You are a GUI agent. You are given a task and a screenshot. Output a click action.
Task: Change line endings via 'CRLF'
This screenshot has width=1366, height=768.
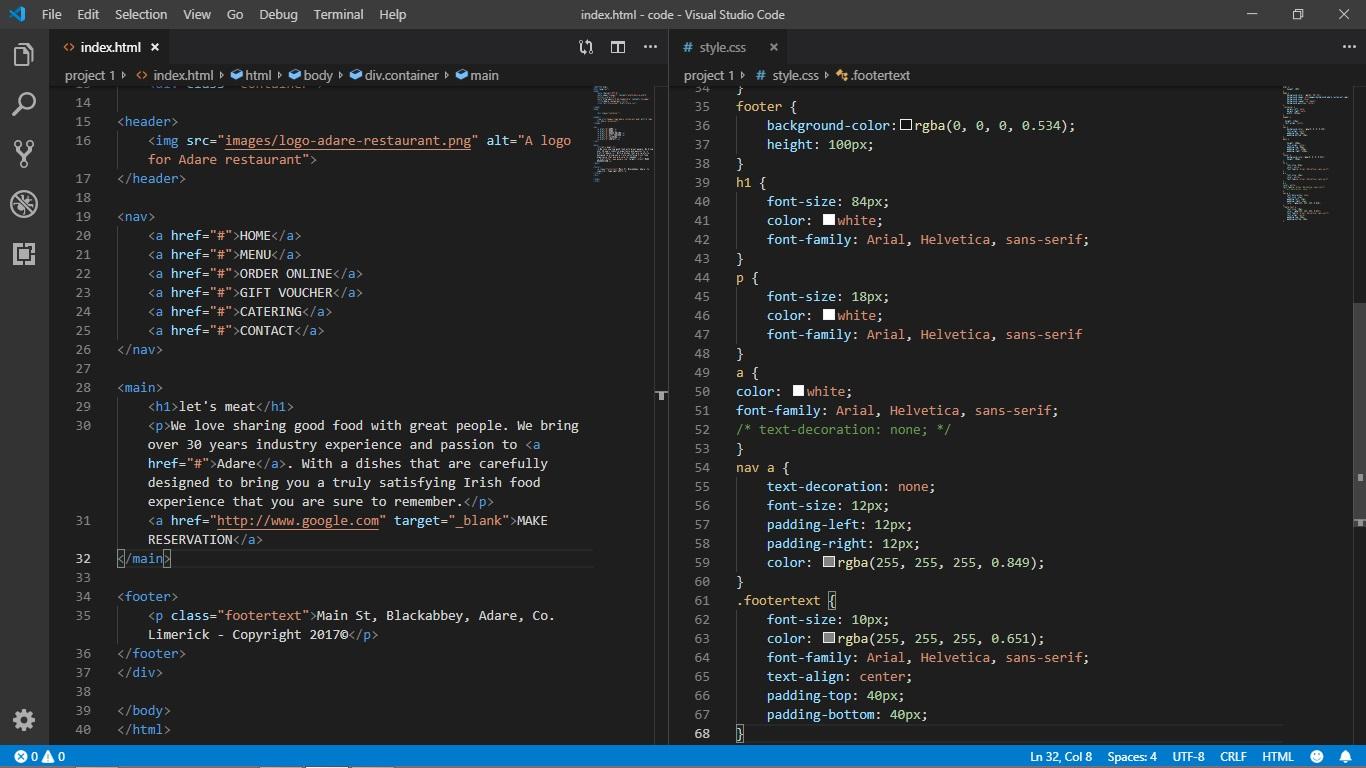click(1233, 757)
